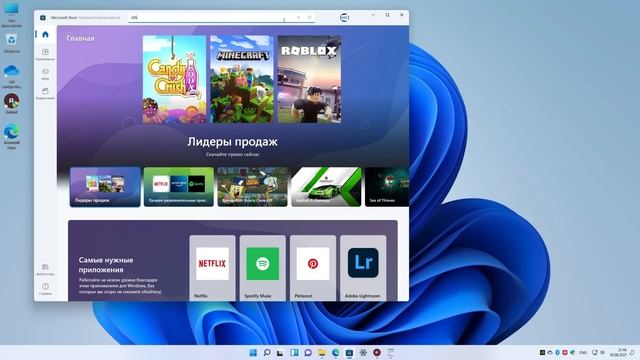Select the Asphalt 9 Legends card
640x360 pixels.
(326, 187)
